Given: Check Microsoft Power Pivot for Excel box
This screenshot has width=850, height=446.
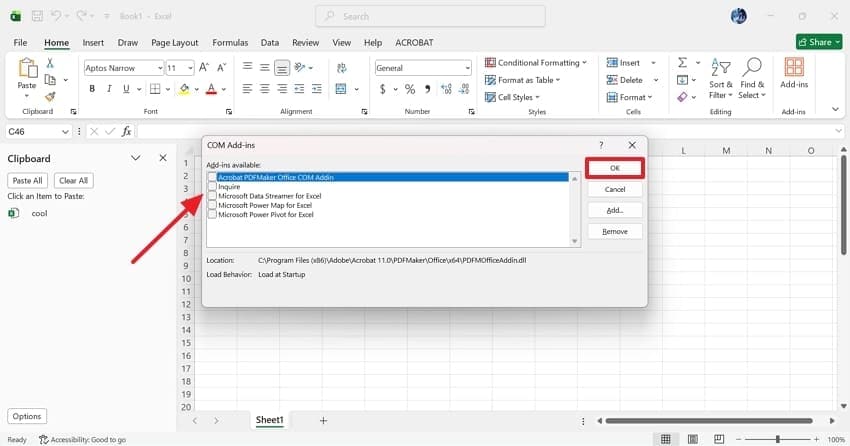Looking at the screenshot, I should coord(212,214).
